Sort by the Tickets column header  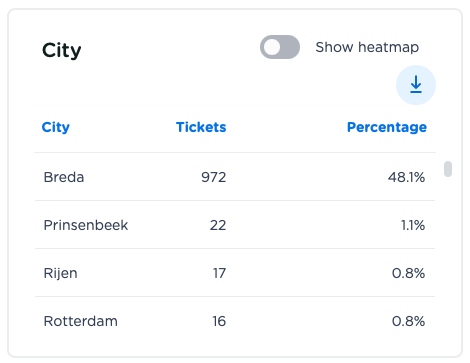pos(201,127)
